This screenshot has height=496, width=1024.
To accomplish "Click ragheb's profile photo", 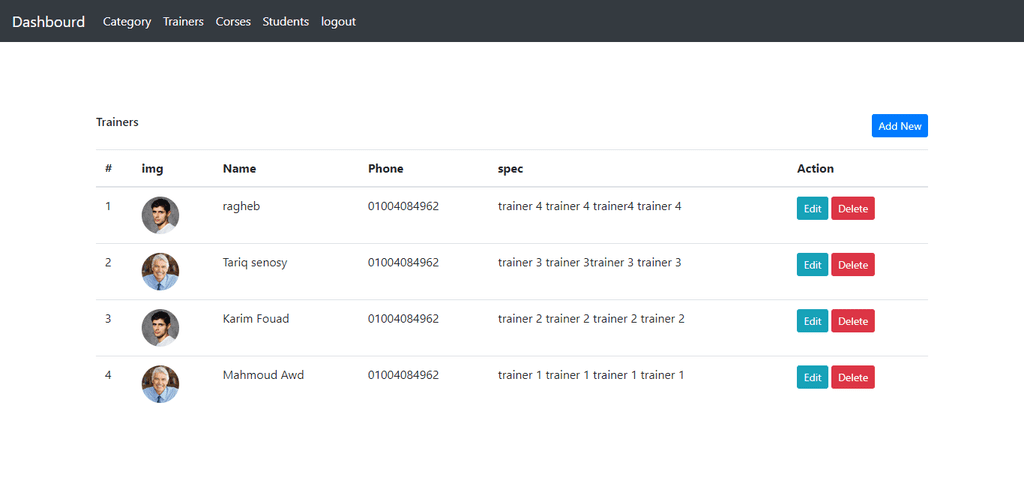I will click(160, 215).
